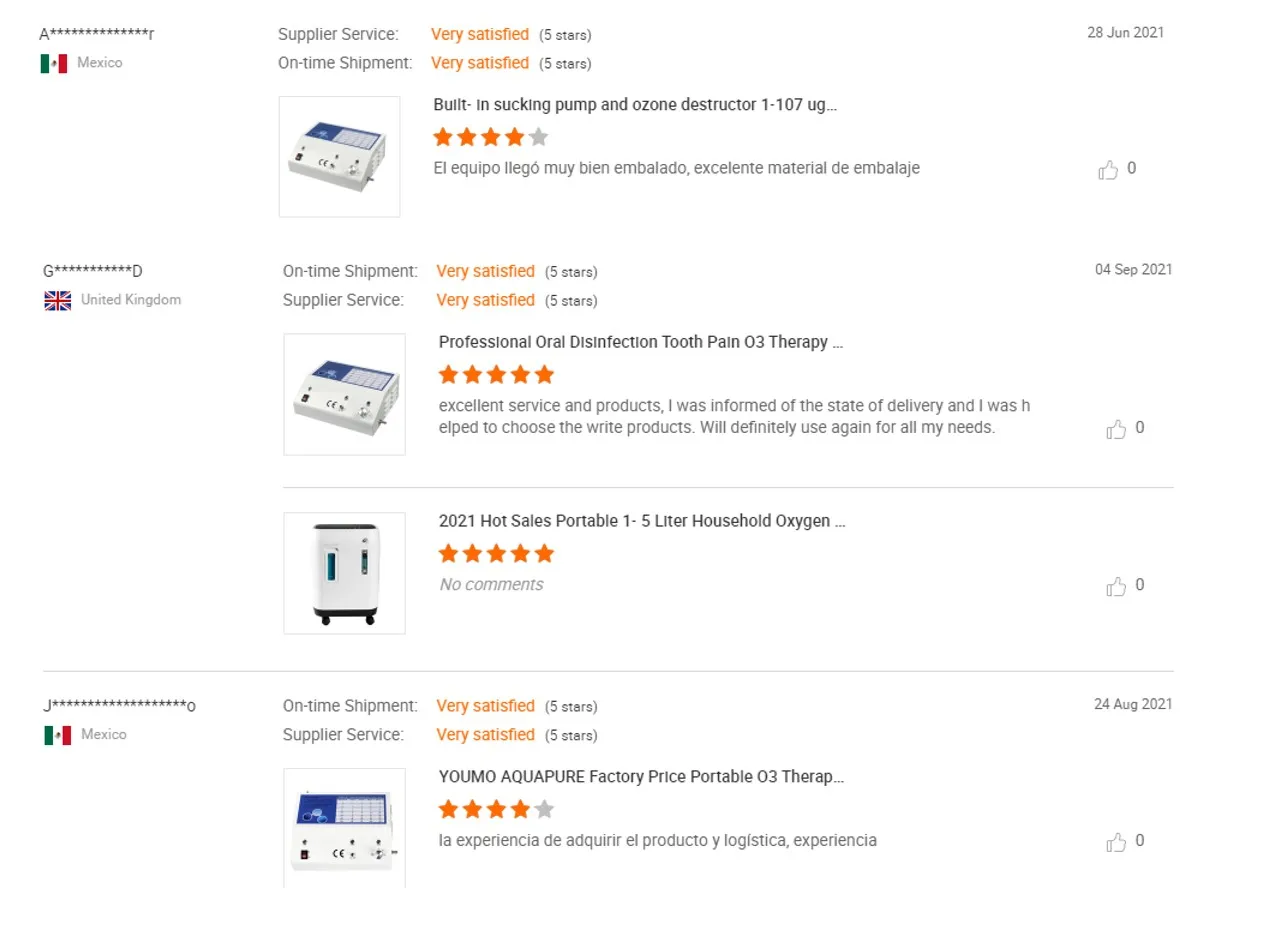Click the grey fifth star on the first rating
1280x946 pixels.
538,137
